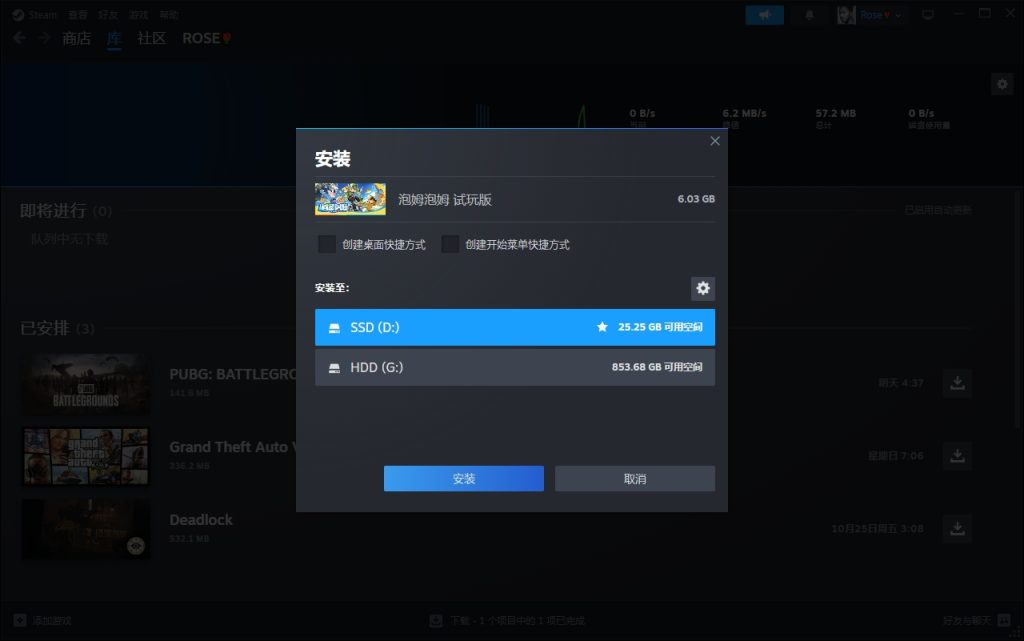Open the 商店 tab
The width and height of the screenshot is (1024, 641).
pyautogui.click(x=76, y=39)
